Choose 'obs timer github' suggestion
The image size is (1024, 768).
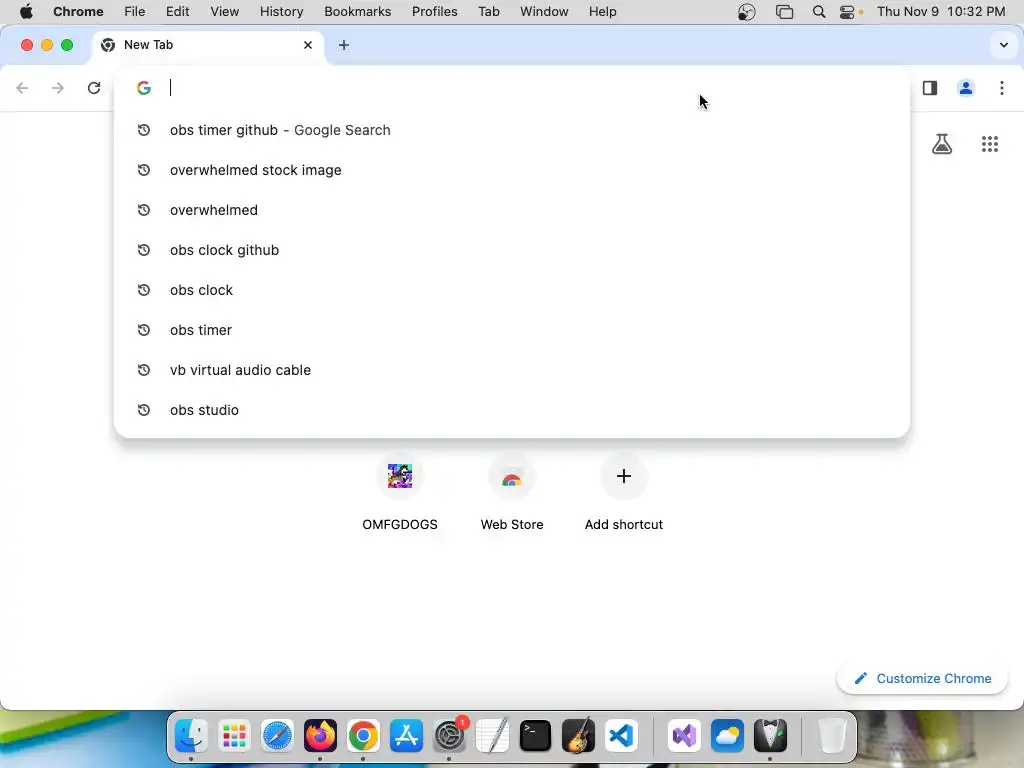pos(512,130)
